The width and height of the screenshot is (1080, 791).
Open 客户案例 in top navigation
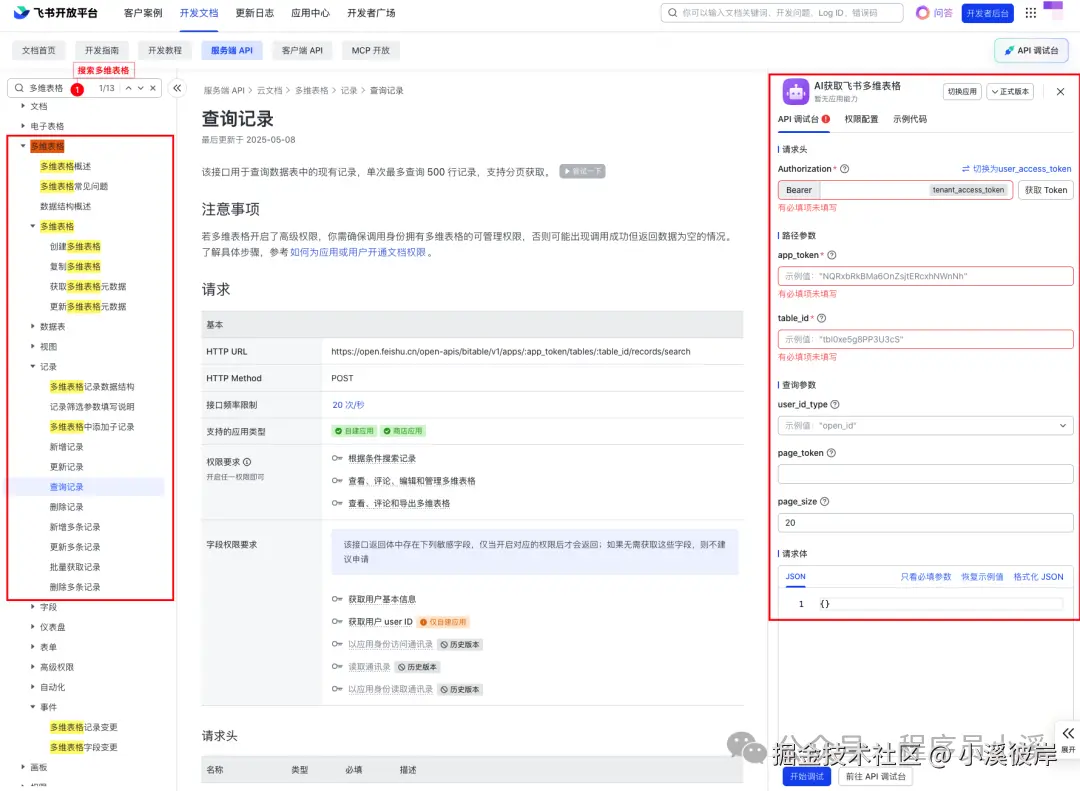tap(143, 13)
